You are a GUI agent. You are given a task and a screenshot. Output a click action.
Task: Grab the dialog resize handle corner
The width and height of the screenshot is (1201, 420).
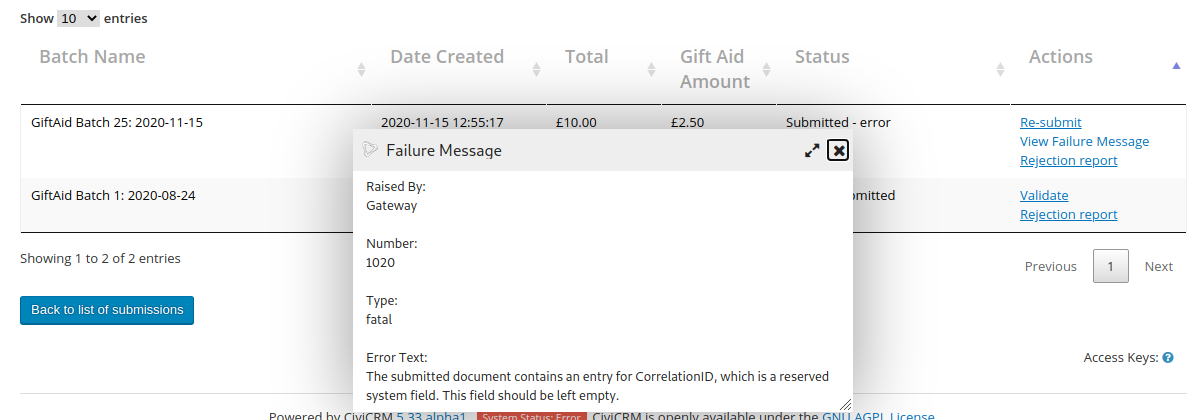pos(846,403)
